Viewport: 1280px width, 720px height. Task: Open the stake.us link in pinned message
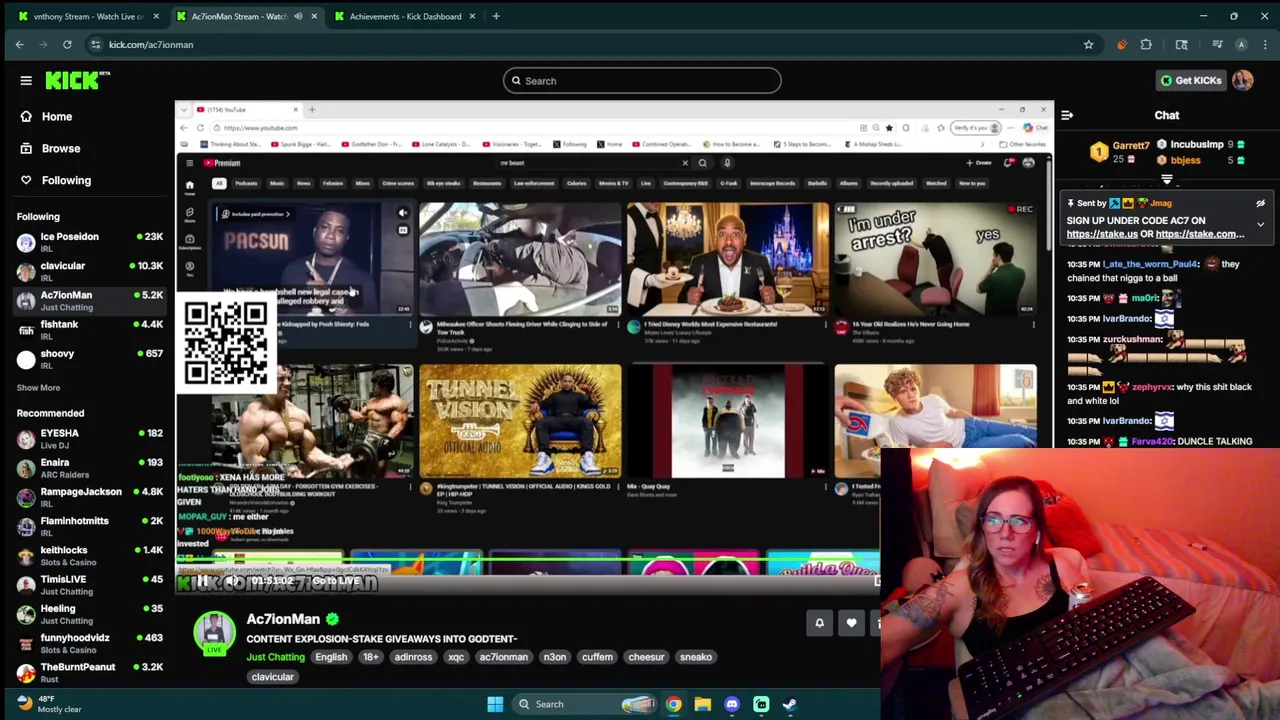tap(1102, 234)
